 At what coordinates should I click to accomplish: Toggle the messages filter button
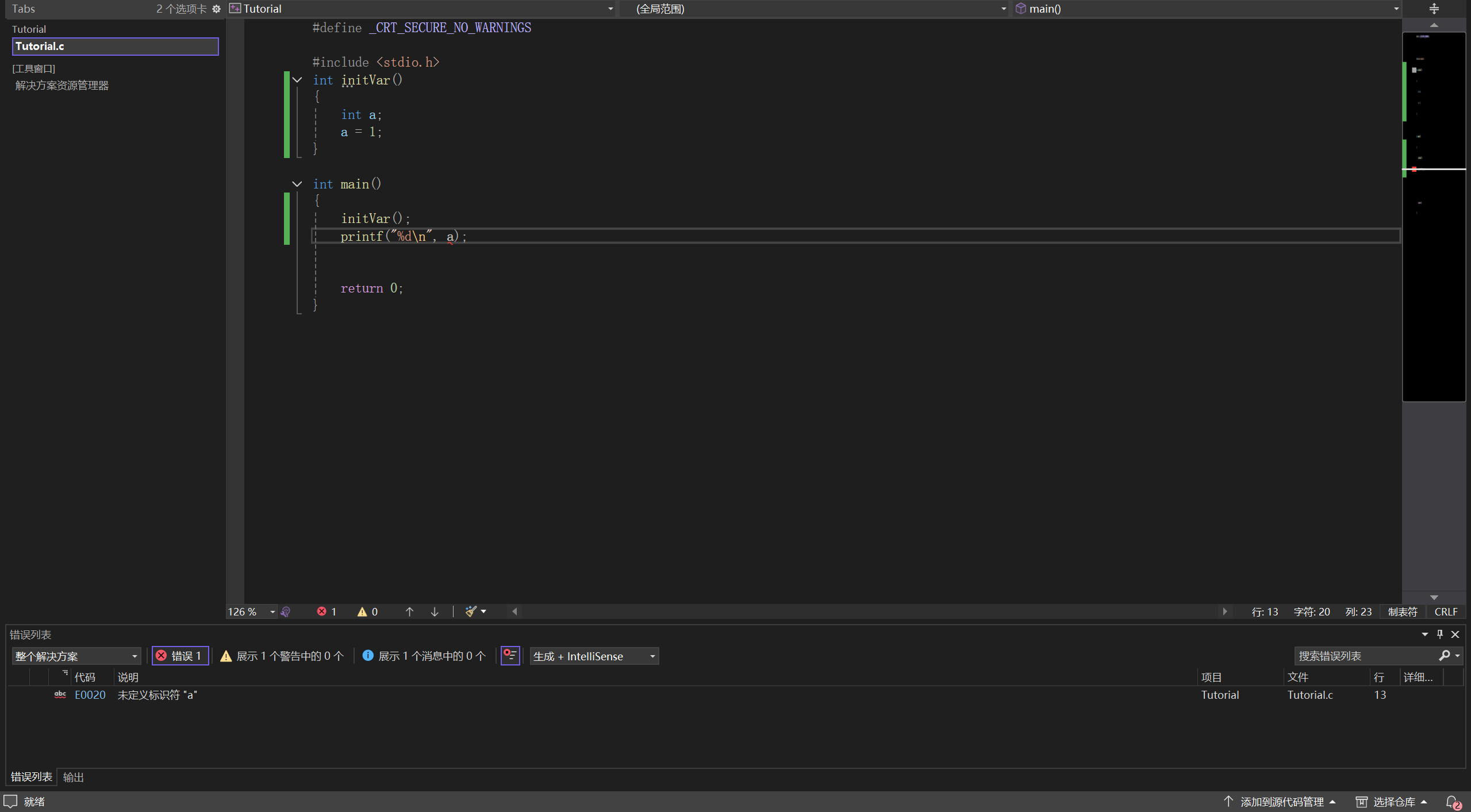[x=424, y=656]
